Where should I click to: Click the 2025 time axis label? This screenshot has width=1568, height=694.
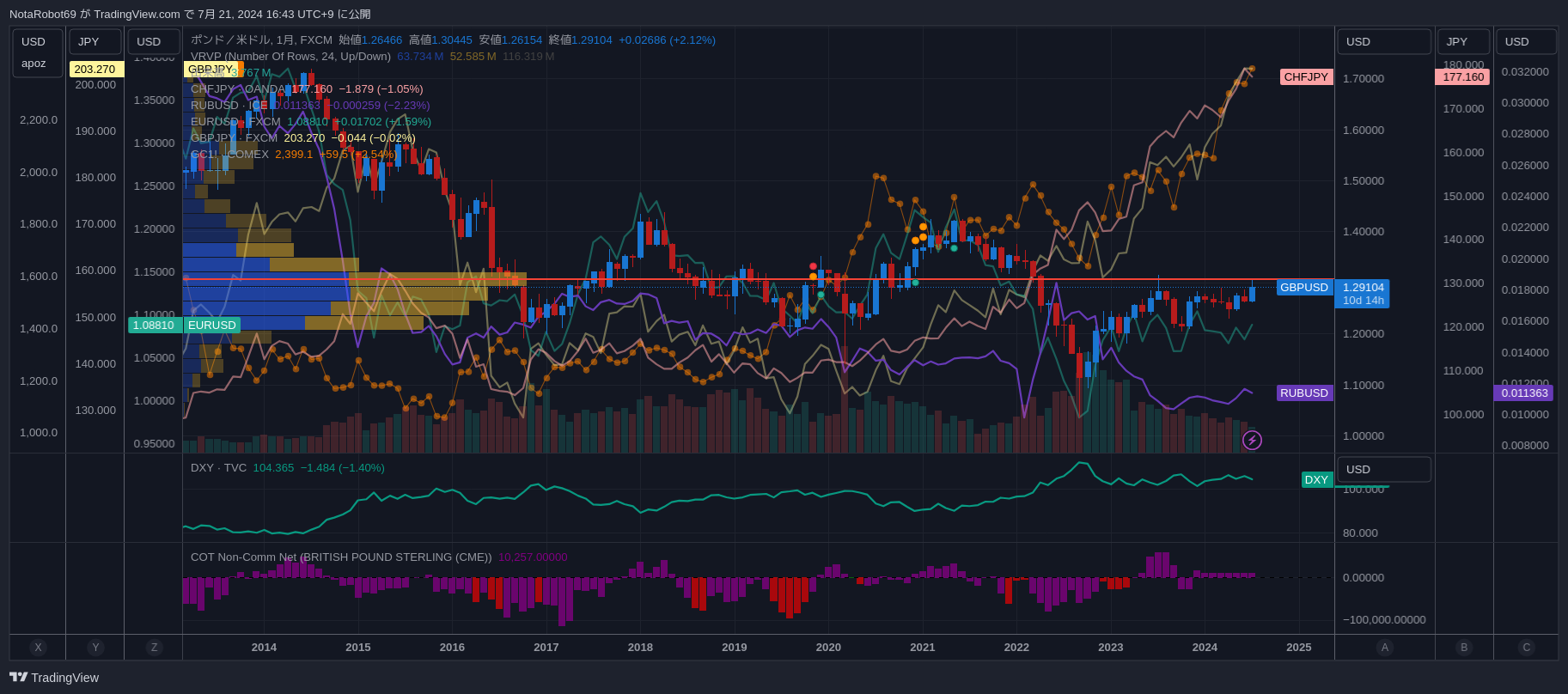(1299, 648)
